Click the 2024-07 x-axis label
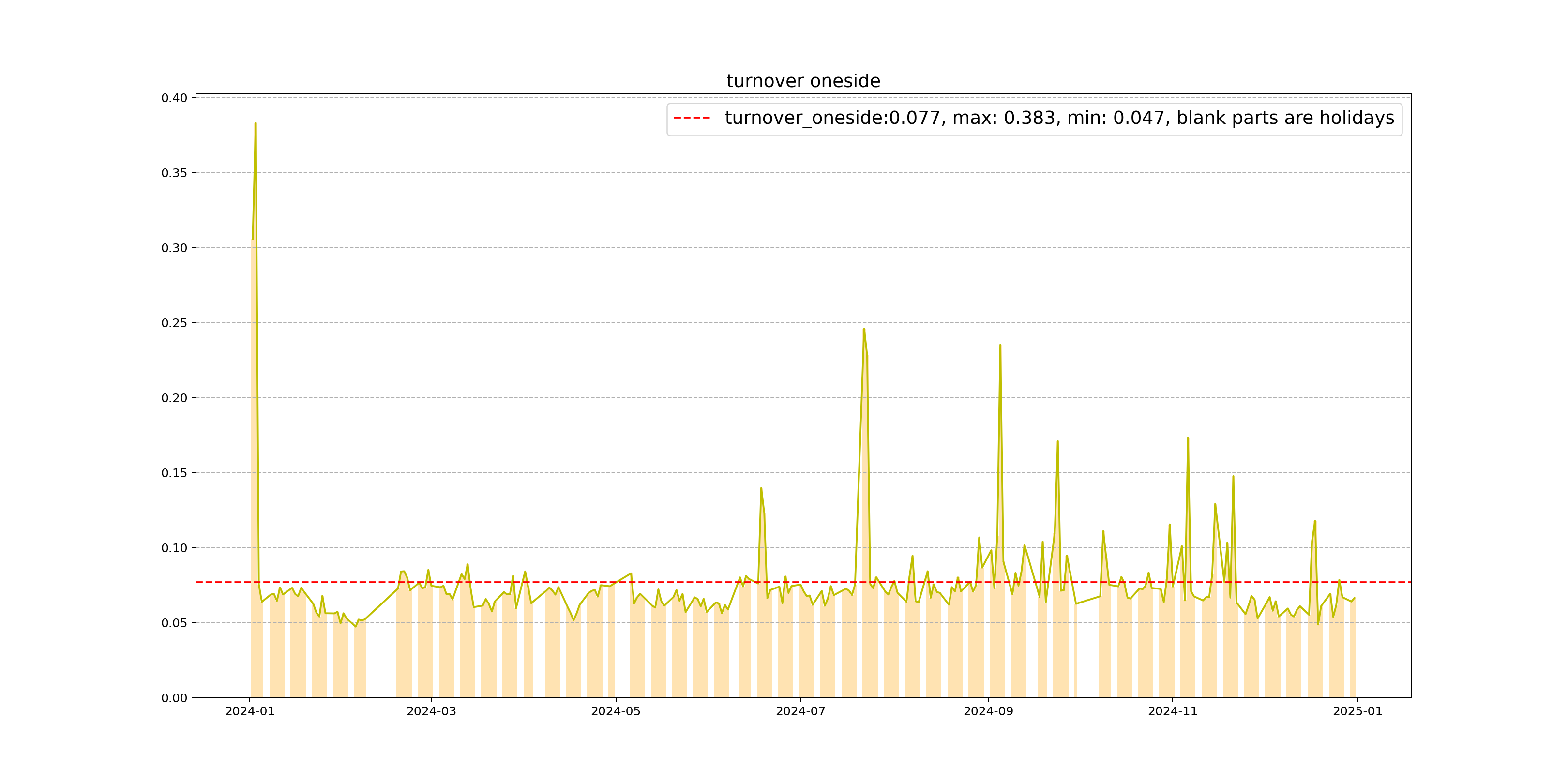Screen dimensions: 1568x784 tap(800, 711)
